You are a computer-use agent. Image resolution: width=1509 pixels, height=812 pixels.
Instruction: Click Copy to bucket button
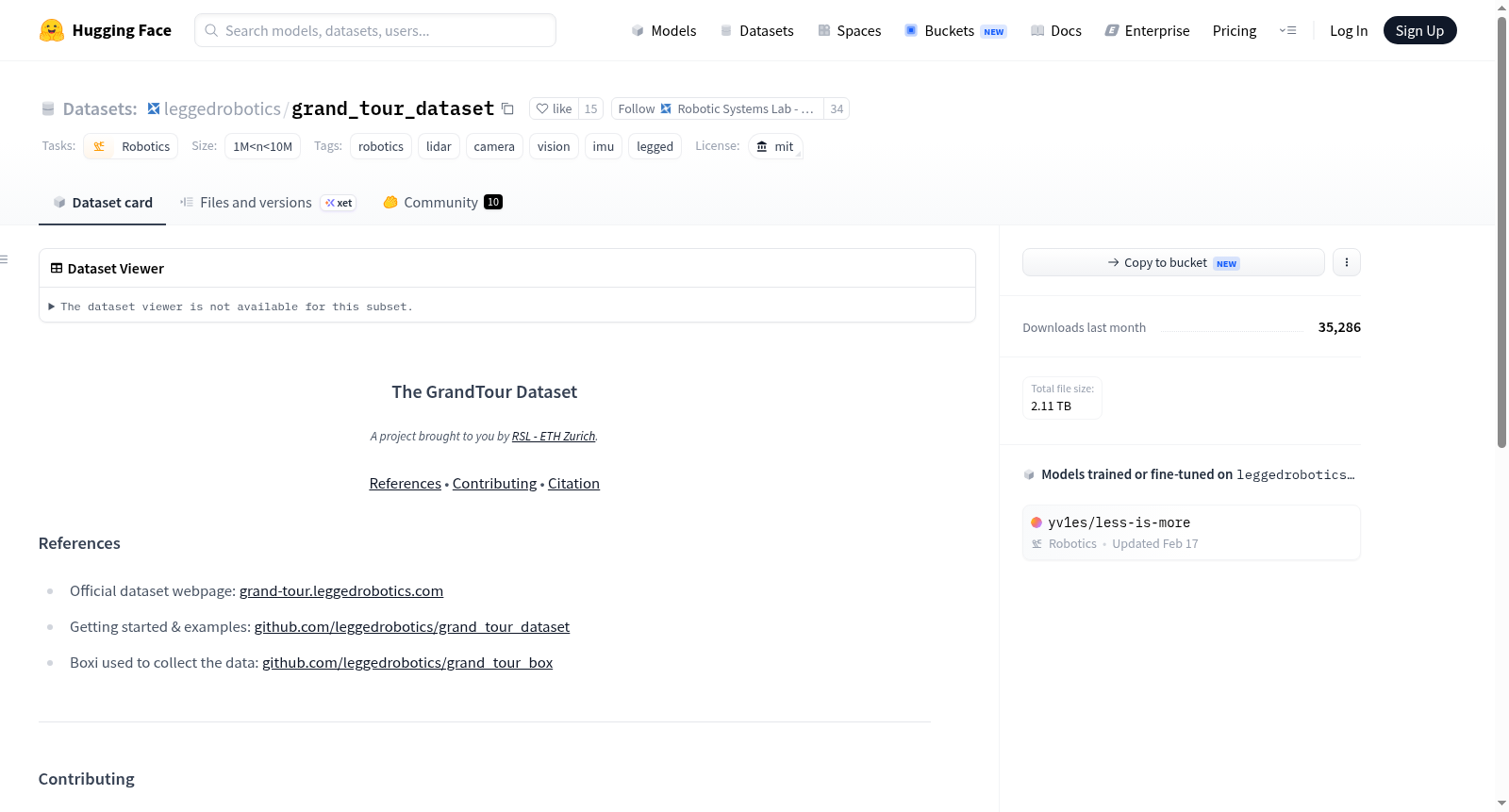tap(1173, 262)
